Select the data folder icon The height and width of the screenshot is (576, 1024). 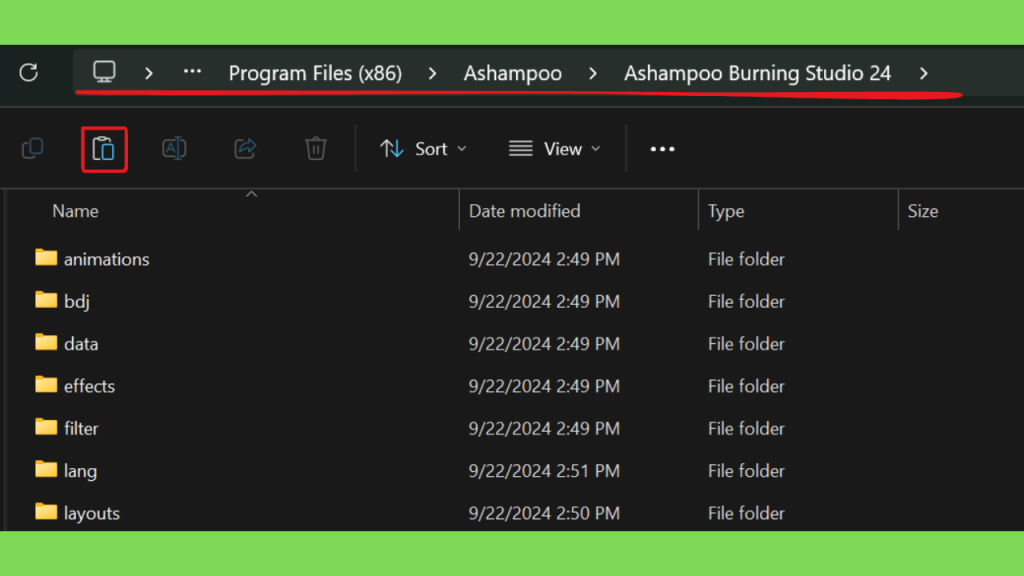(46, 343)
